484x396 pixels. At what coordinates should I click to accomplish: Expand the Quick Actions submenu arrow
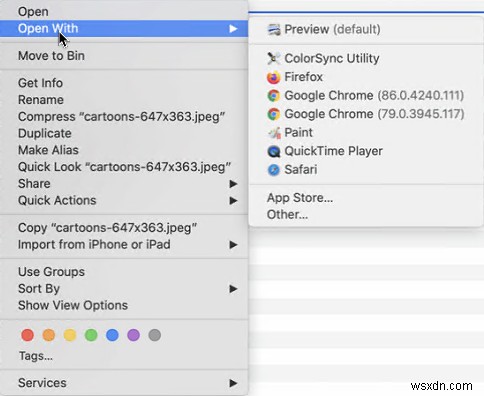tap(233, 201)
